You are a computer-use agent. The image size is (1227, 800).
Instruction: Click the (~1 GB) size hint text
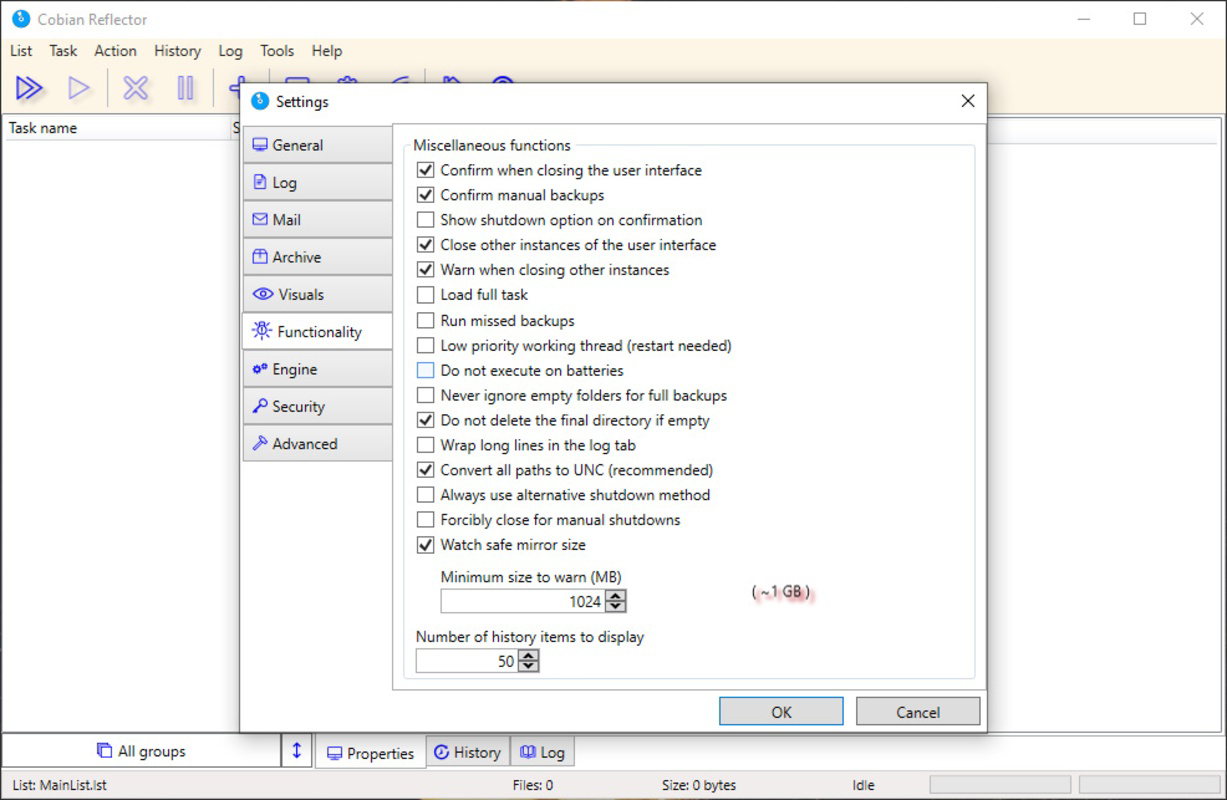point(781,592)
